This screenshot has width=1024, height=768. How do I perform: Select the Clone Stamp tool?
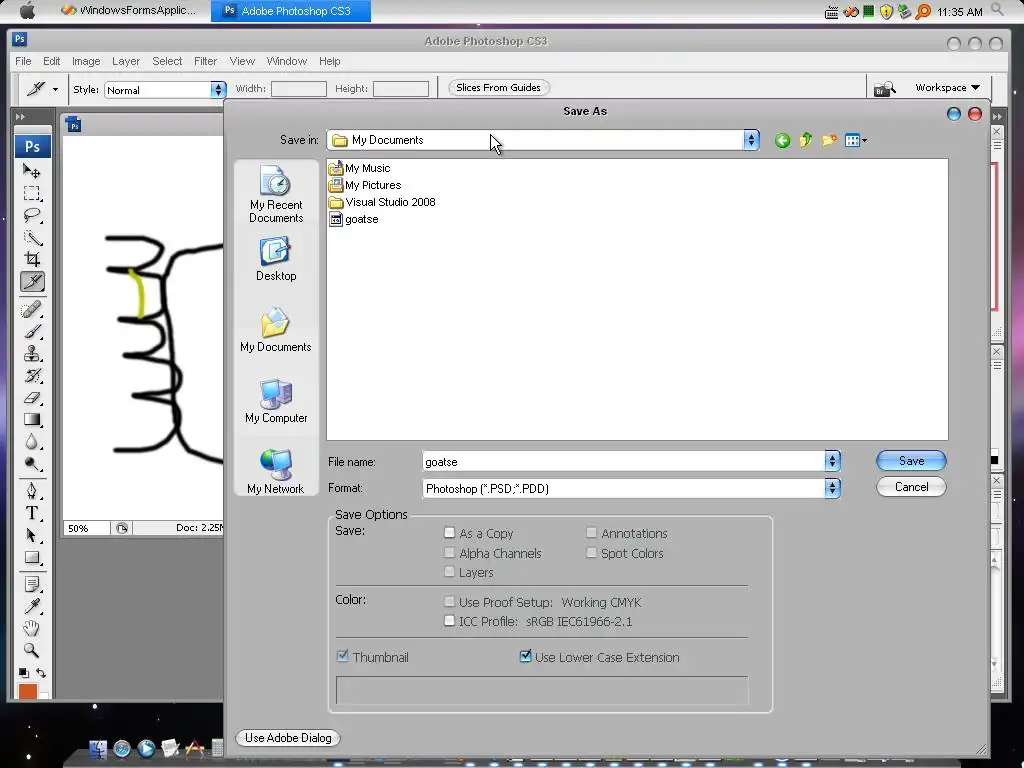coord(31,353)
